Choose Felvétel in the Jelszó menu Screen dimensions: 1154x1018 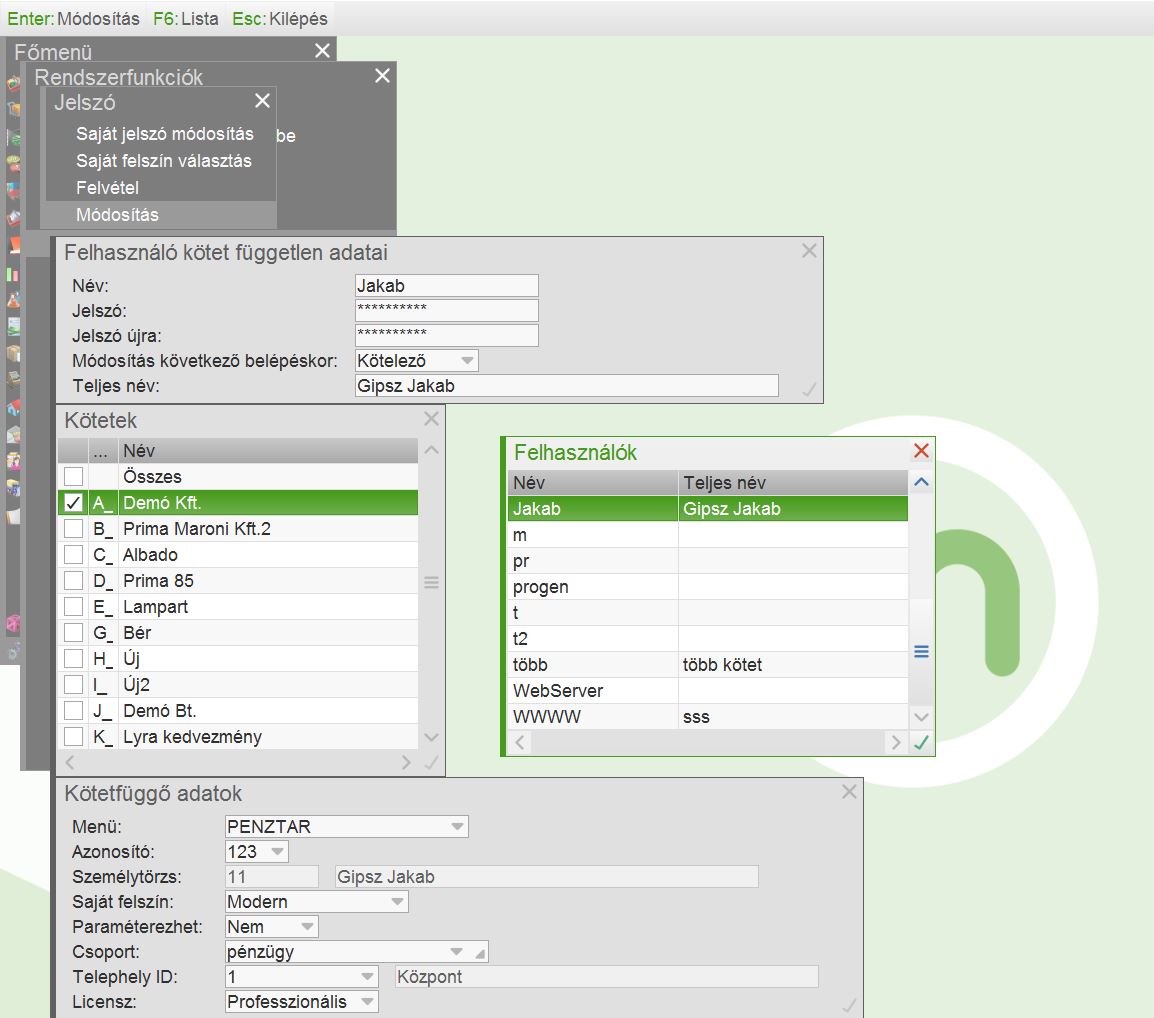click(107, 188)
